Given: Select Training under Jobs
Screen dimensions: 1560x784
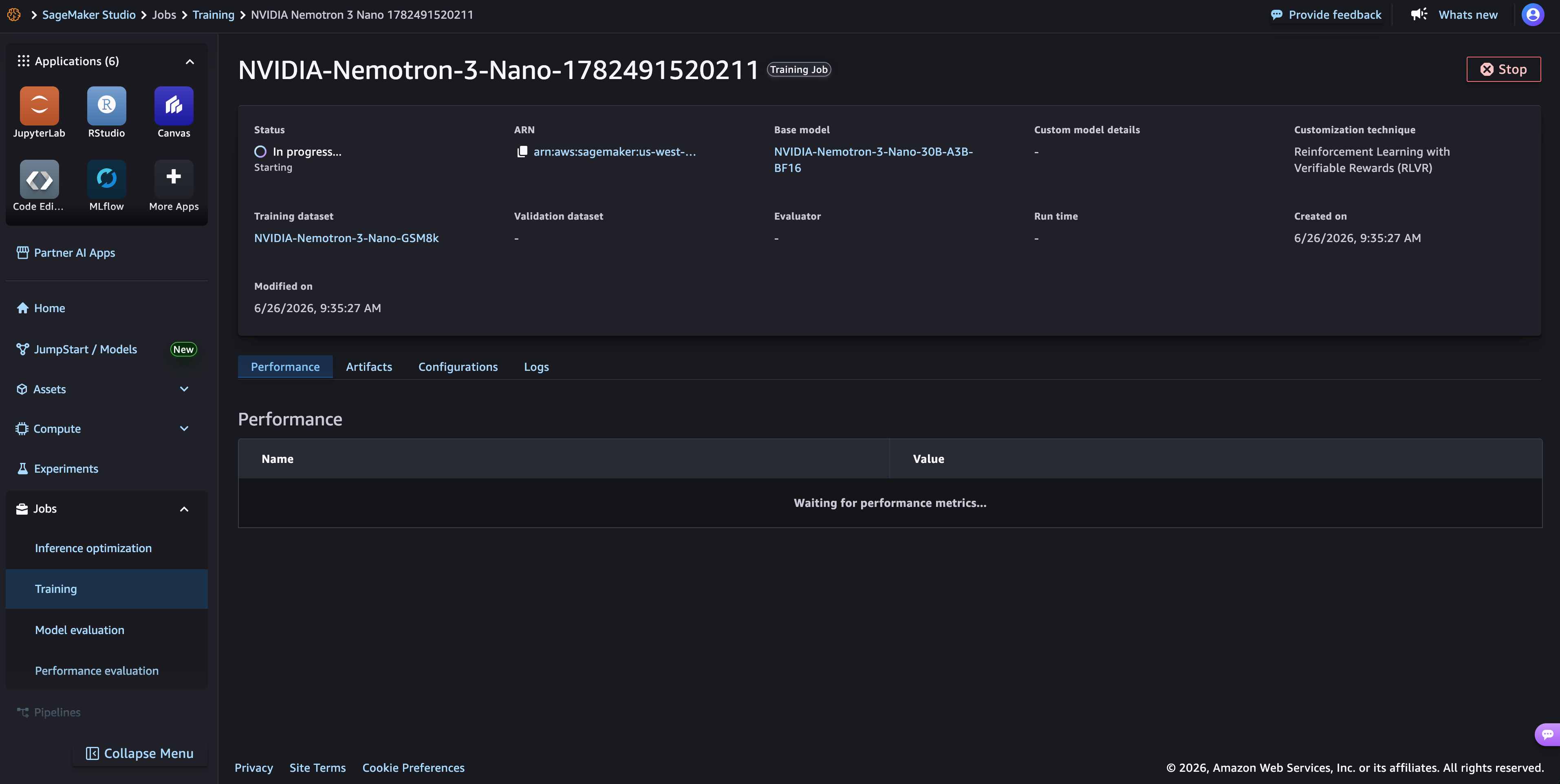Looking at the screenshot, I should [x=107, y=589].
